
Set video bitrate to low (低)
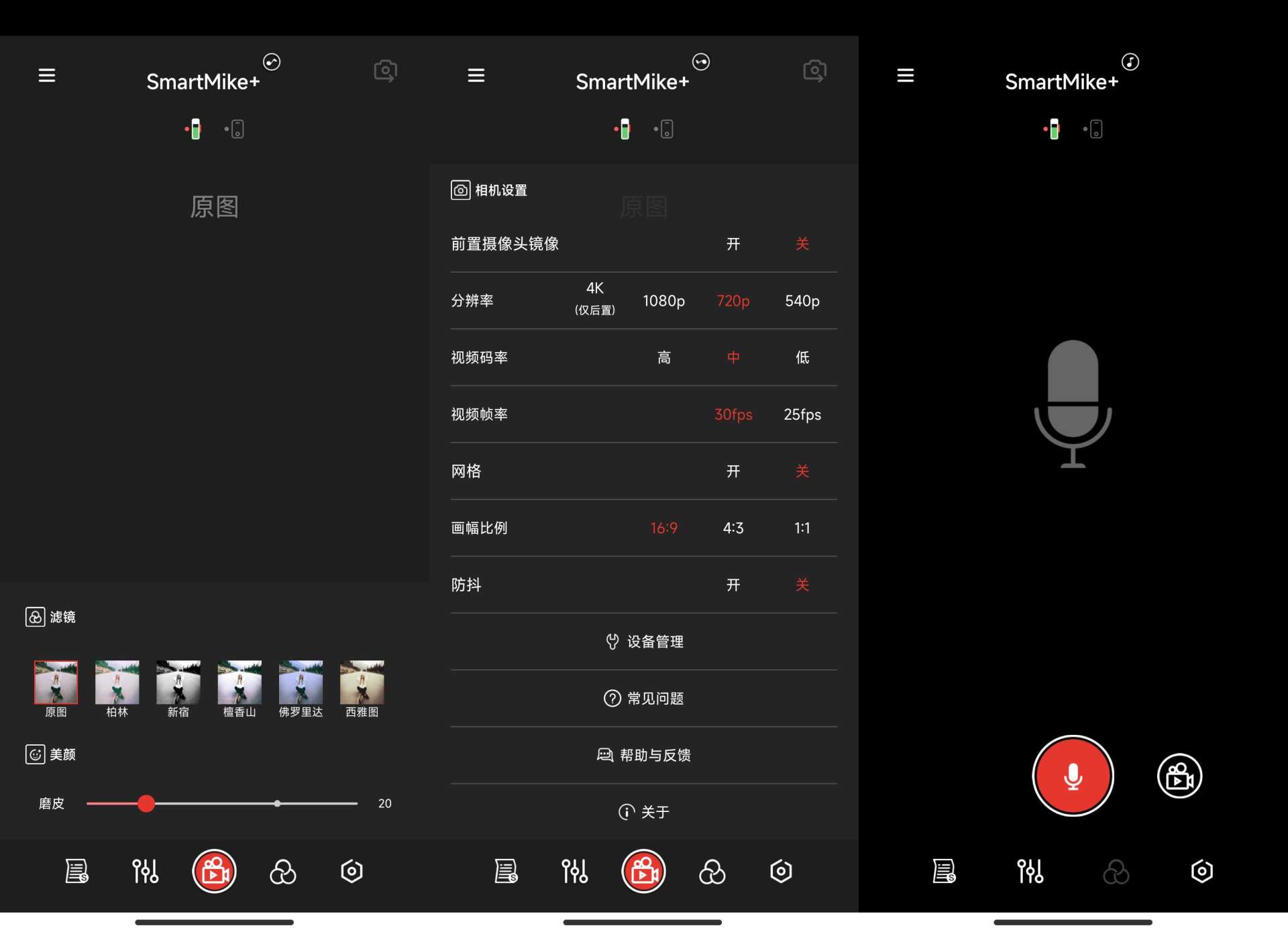tap(802, 357)
